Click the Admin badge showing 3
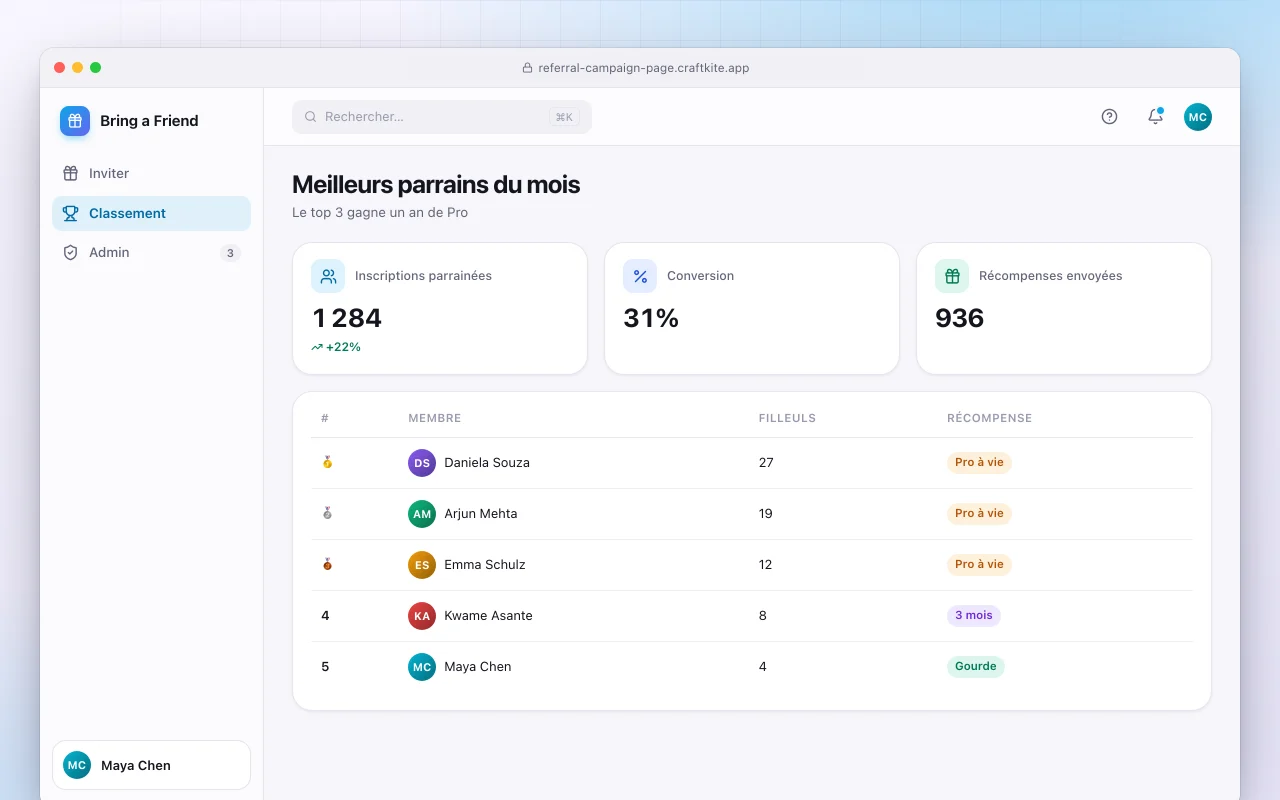This screenshot has height=800, width=1280. pyautogui.click(x=230, y=253)
